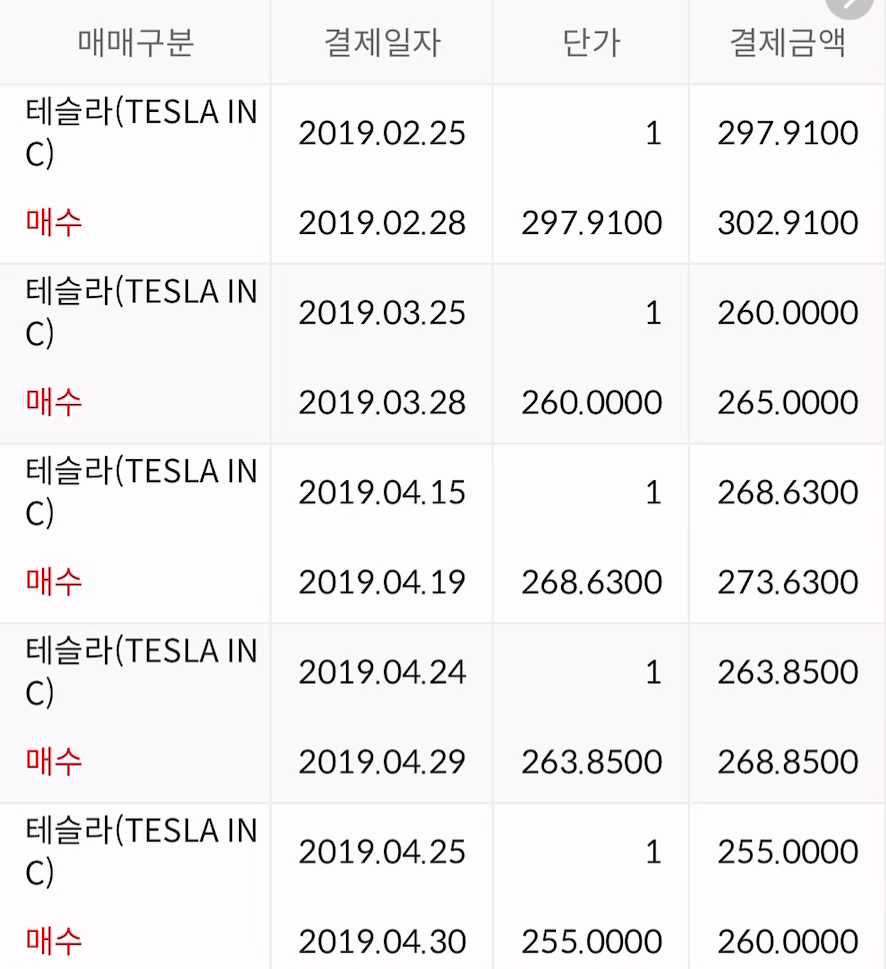The height and width of the screenshot is (969, 886).
Task: Click the settlement date 2019.04.30
Action: coord(382,942)
